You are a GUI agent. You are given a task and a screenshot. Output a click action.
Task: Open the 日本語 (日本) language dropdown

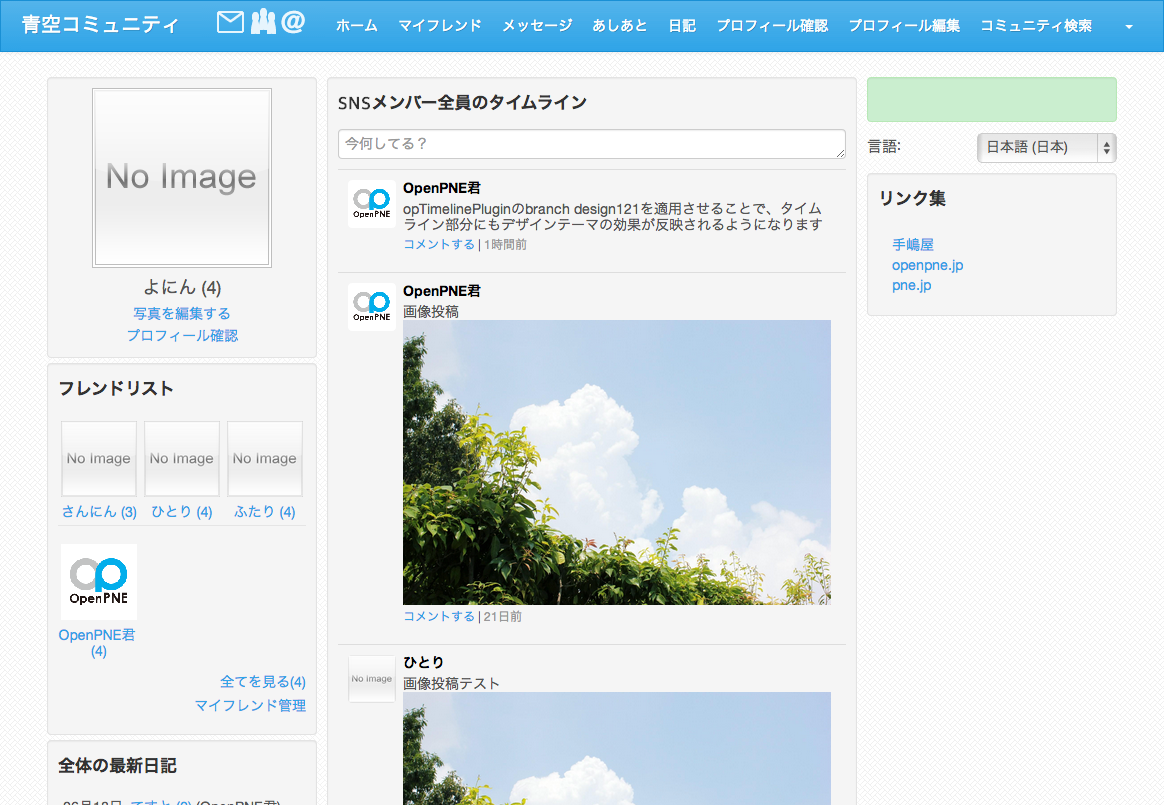1046,148
